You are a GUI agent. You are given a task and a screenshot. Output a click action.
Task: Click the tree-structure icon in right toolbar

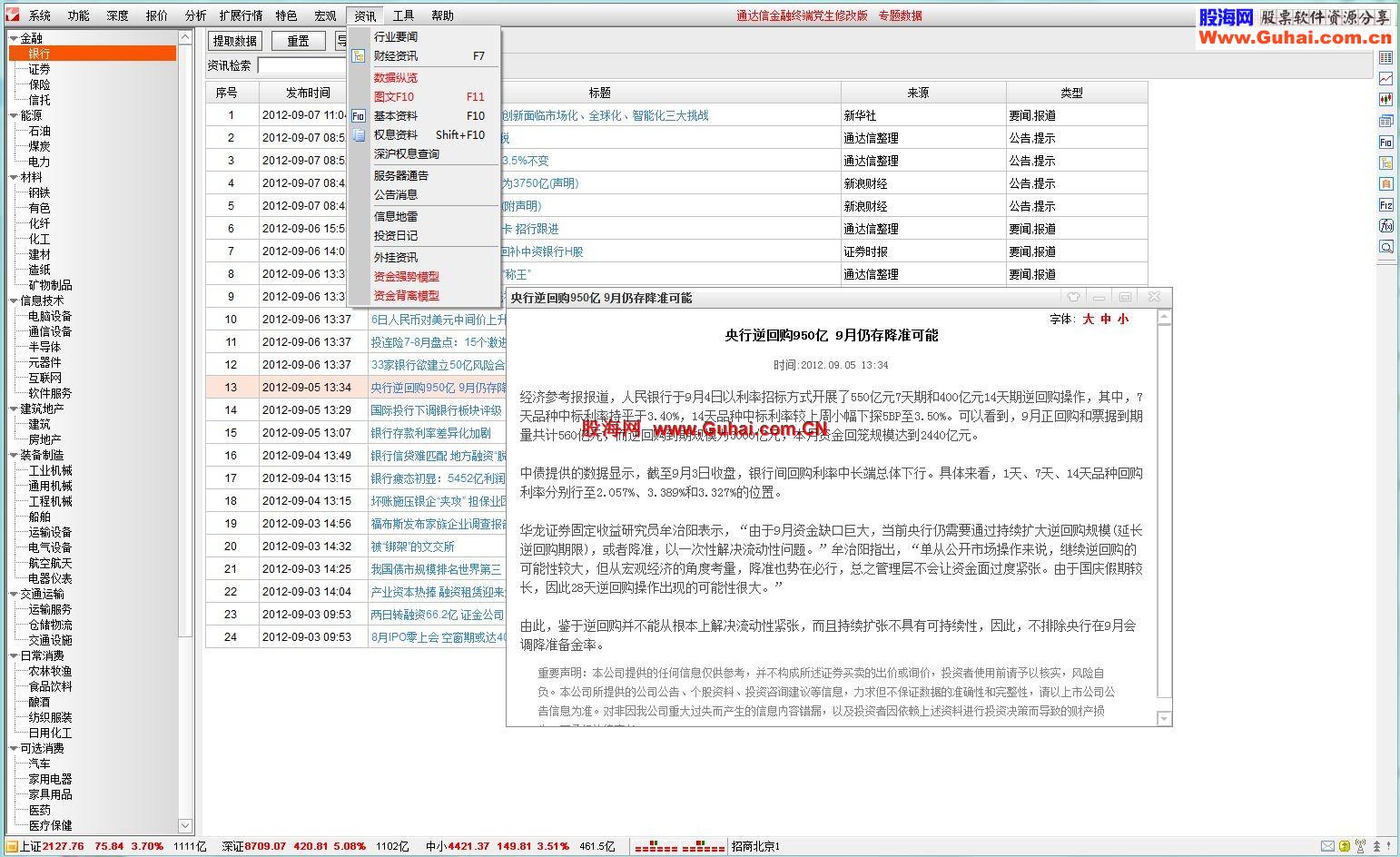click(1385, 163)
